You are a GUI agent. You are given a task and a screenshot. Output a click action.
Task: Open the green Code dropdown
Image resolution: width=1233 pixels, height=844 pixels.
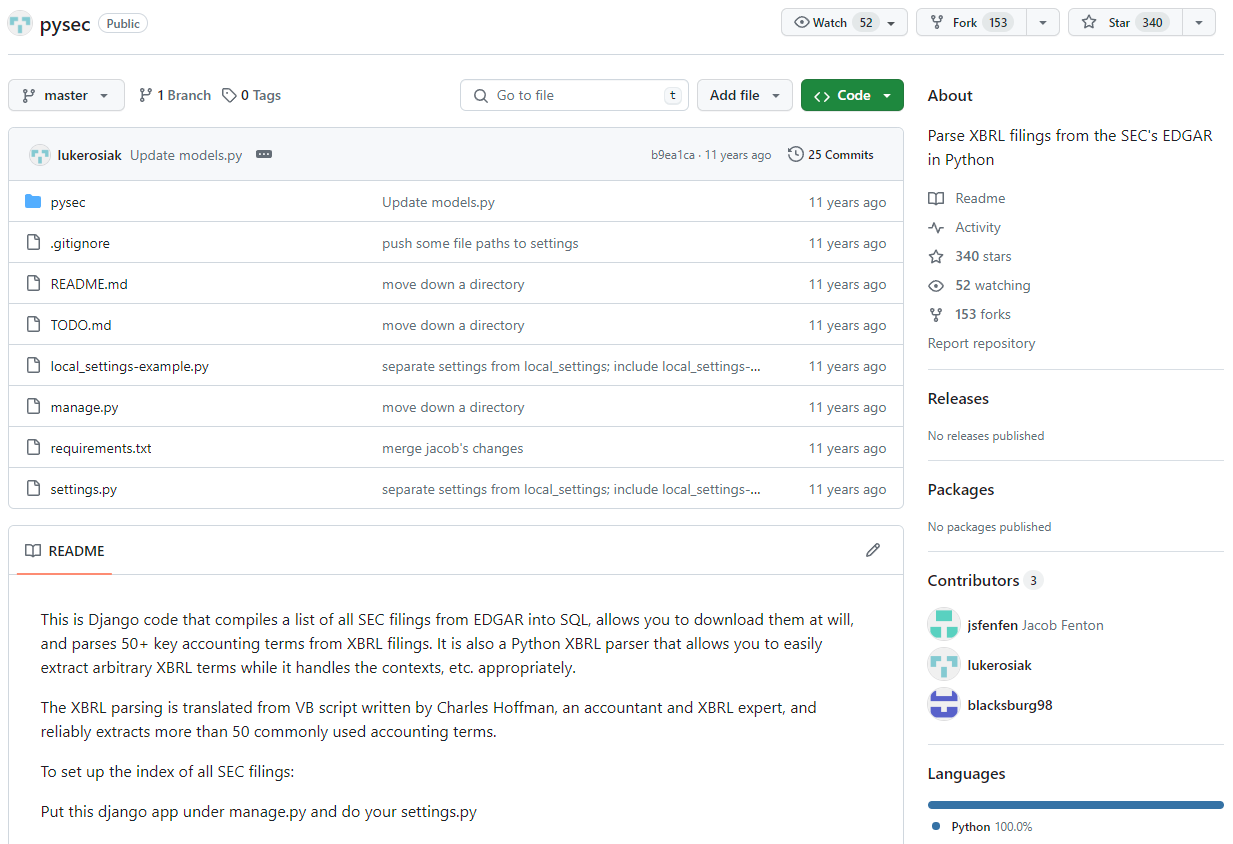coord(852,95)
